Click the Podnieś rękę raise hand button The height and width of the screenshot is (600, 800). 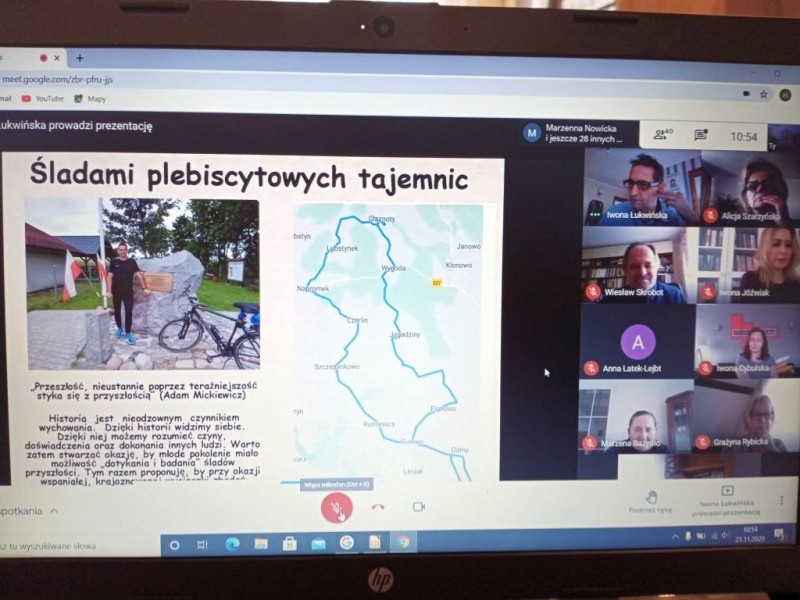click(x=649, y=502)
